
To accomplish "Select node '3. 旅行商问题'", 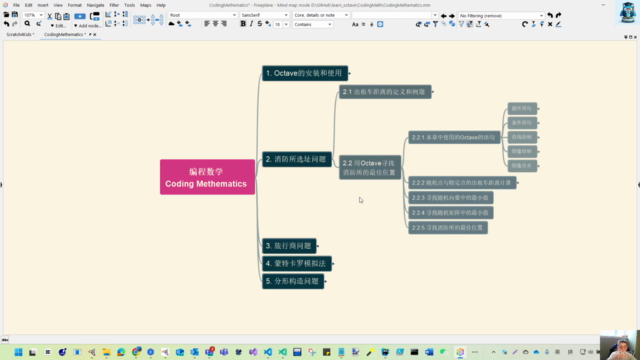I will pos(289,246).
